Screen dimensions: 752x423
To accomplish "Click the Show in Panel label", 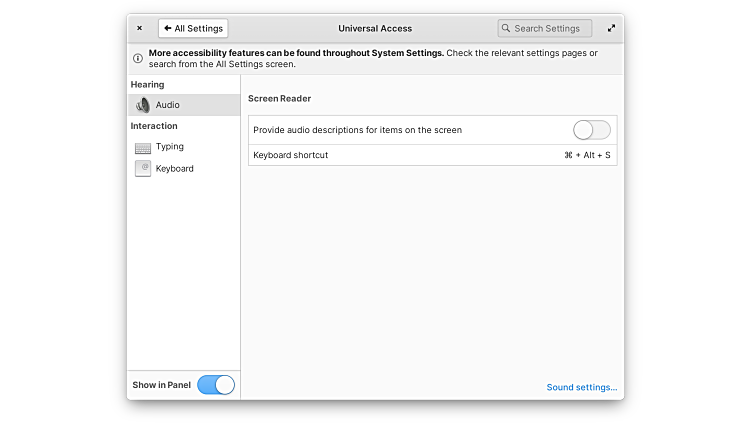I will [x=161, y=385].
